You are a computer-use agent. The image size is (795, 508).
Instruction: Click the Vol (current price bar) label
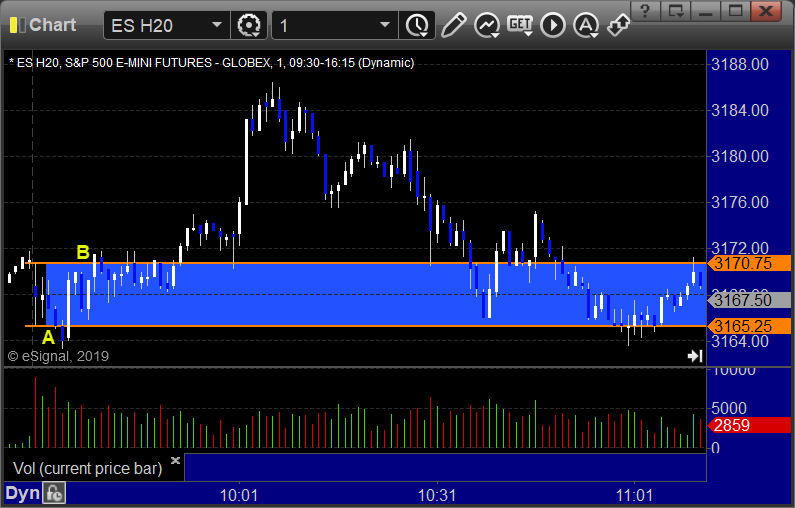tap(87, 468)
